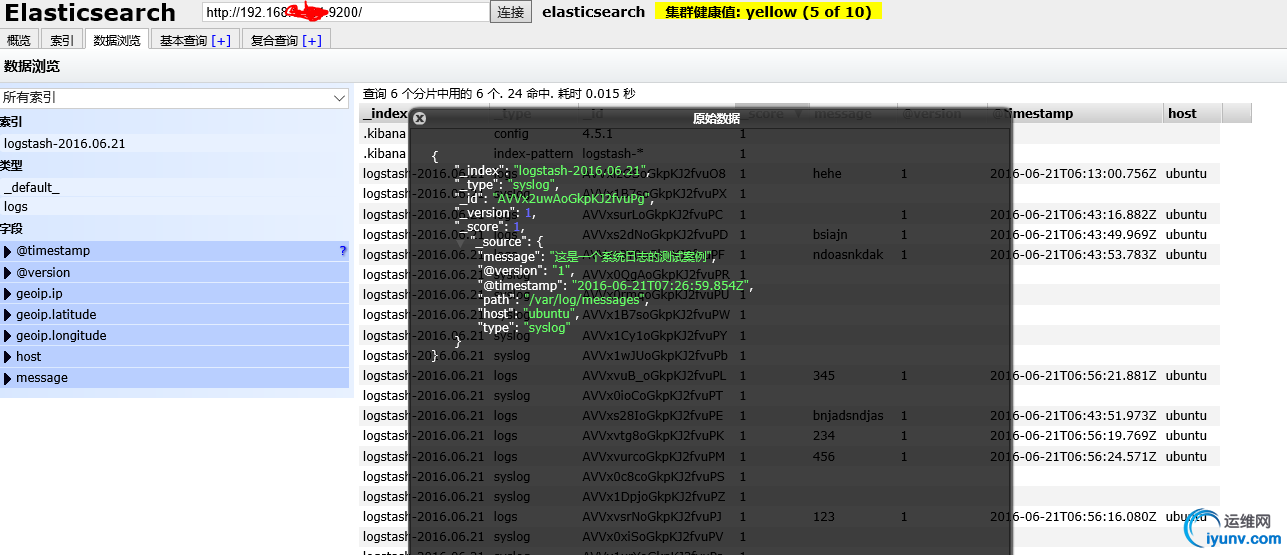Close the raw data popup
The height and width of the screenshot is (555, 1287).
point(420,118)
